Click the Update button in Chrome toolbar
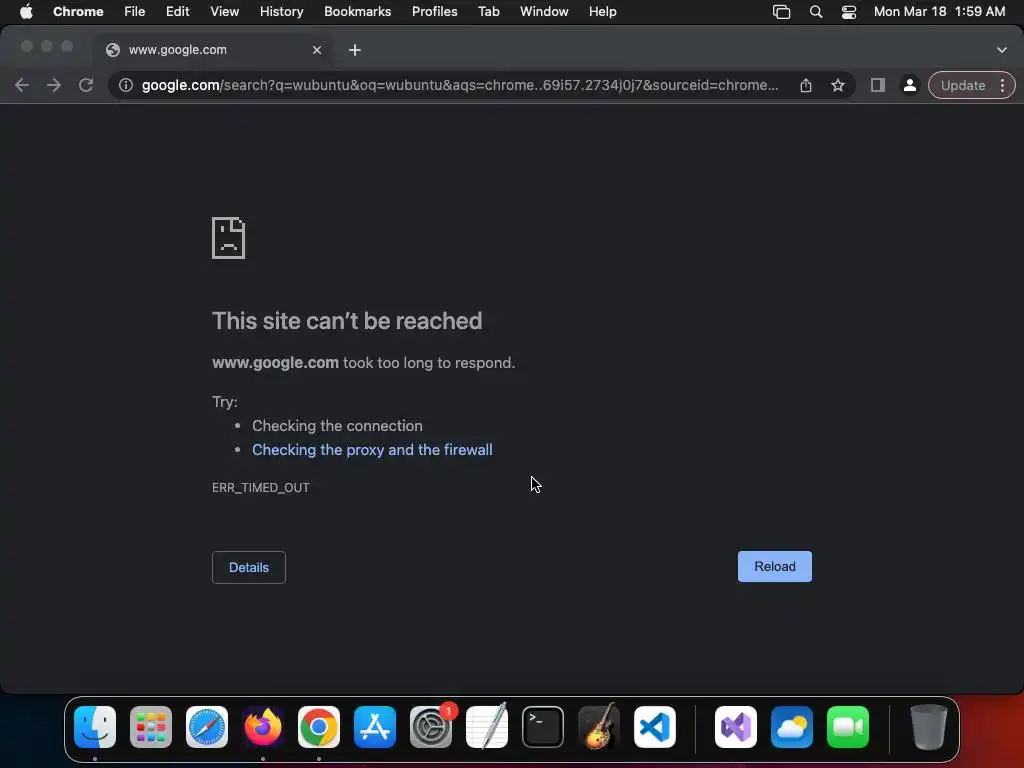This screenshot has height=768, width=1024. 963,86
